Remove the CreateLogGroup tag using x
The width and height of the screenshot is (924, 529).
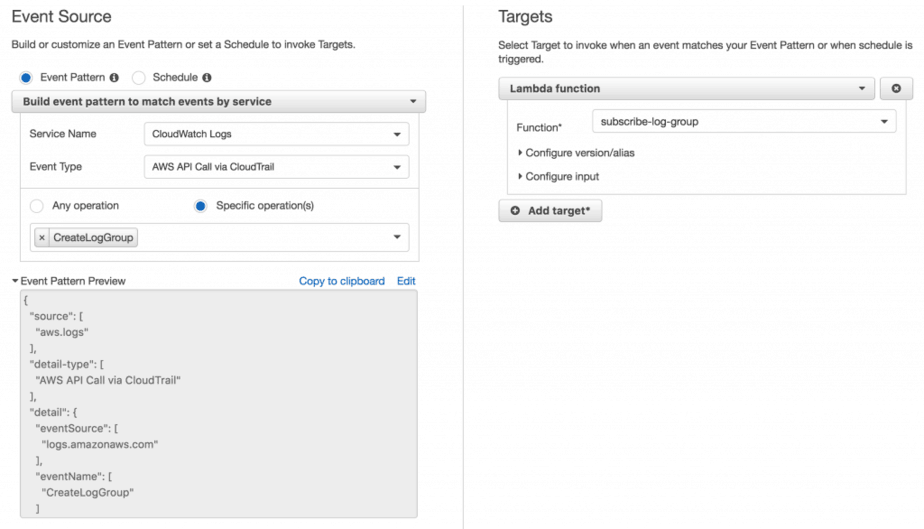[42, 237]
